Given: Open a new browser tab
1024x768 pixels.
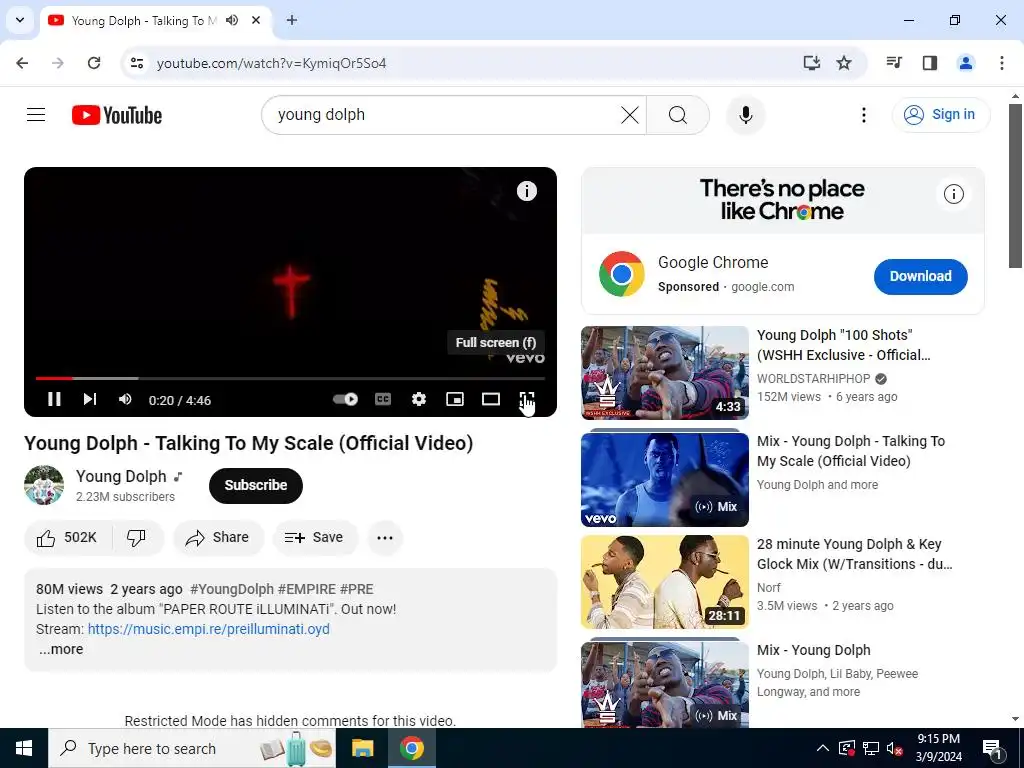Looking at the screenshot, I should click(292, 20).
